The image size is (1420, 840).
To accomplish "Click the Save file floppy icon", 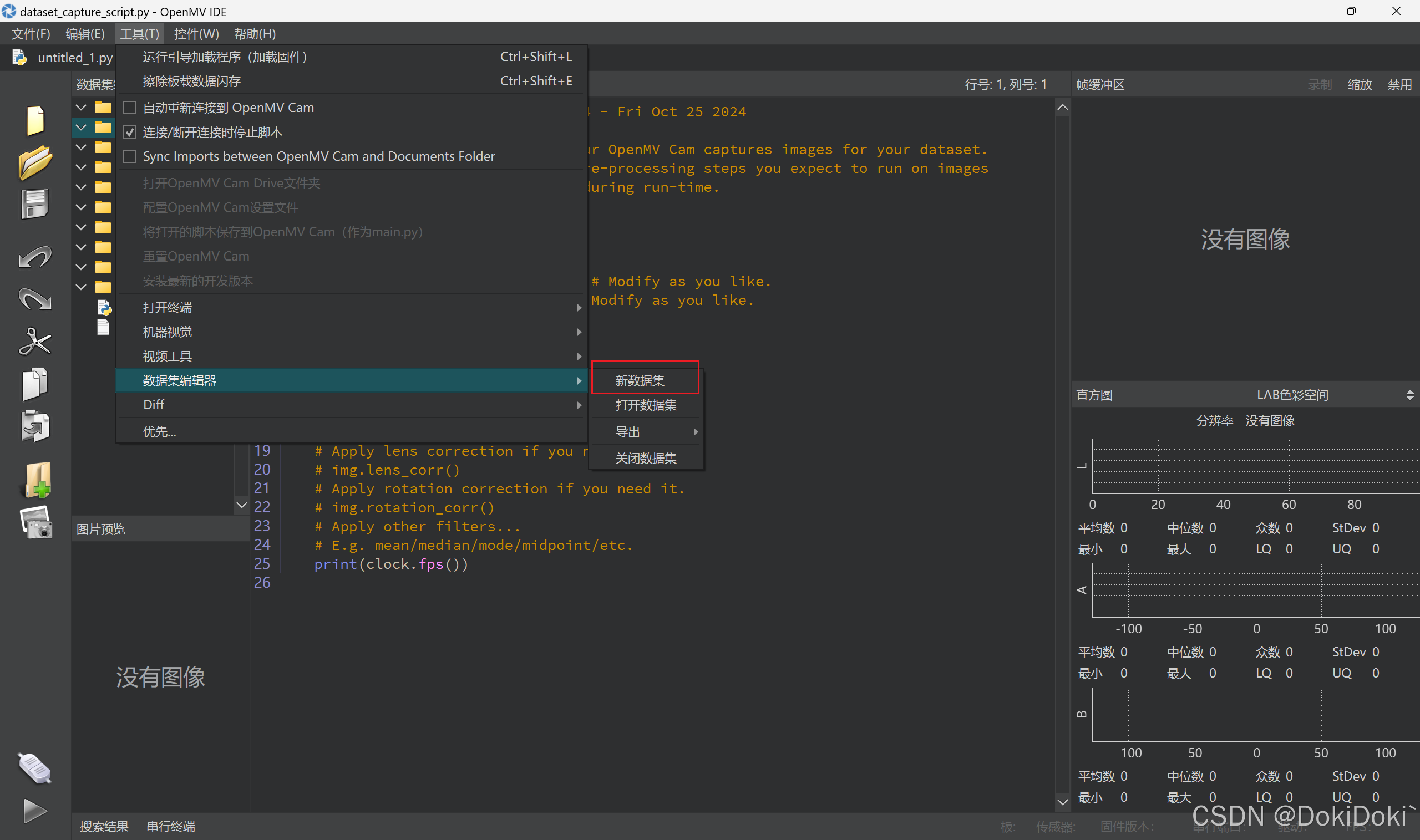I will (35, 204).
